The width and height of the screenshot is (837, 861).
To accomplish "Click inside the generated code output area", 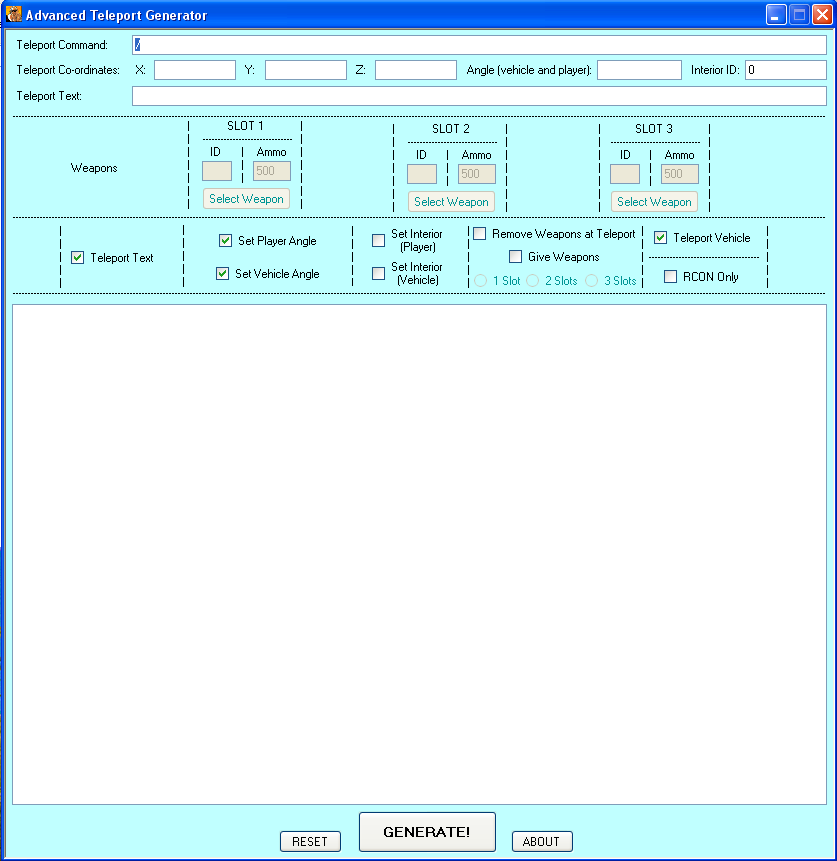I will (x=420, y=555).
